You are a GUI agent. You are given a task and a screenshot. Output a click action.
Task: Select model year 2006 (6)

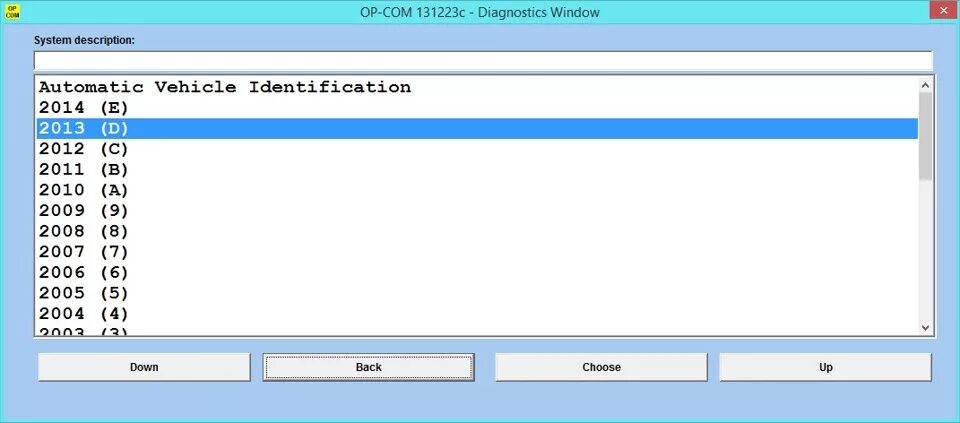click(477, 272)
